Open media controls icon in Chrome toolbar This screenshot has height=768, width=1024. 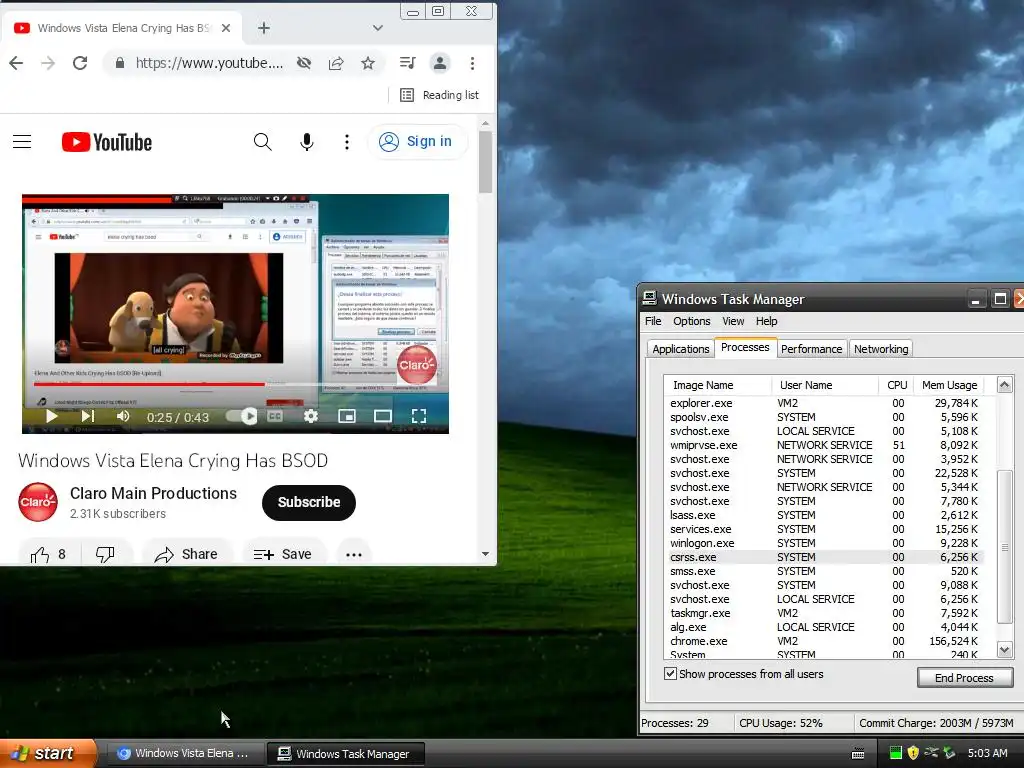click(x=408, y=63)
